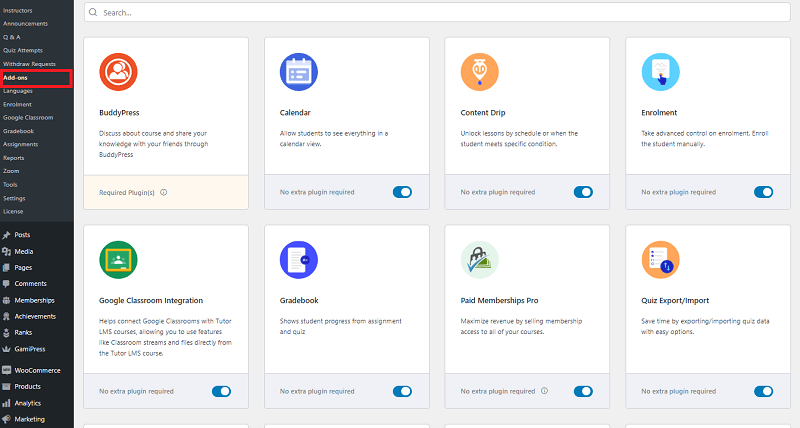Click the Calendar card title

coord(295,113)
